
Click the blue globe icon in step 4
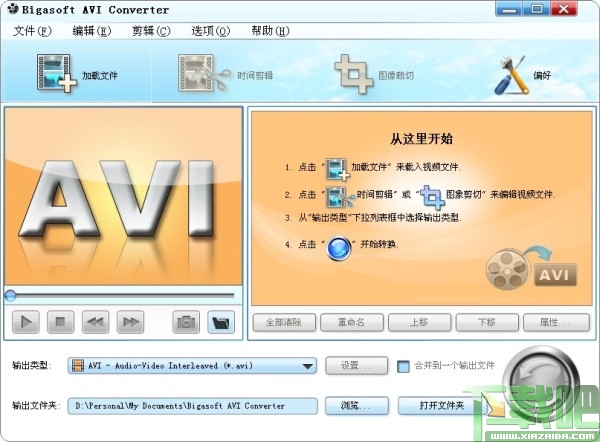pos(339,248)
